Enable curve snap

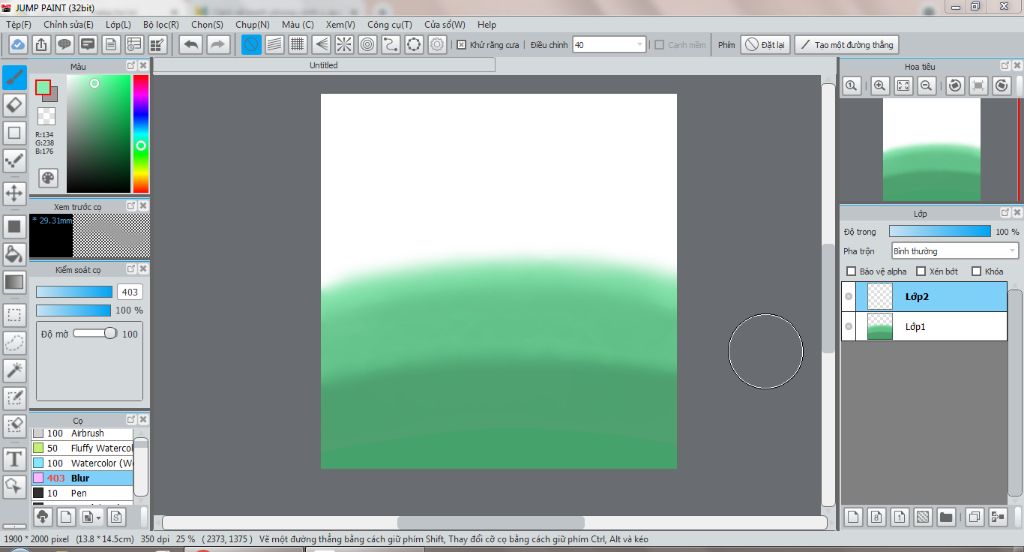click(x=391, y=44)
